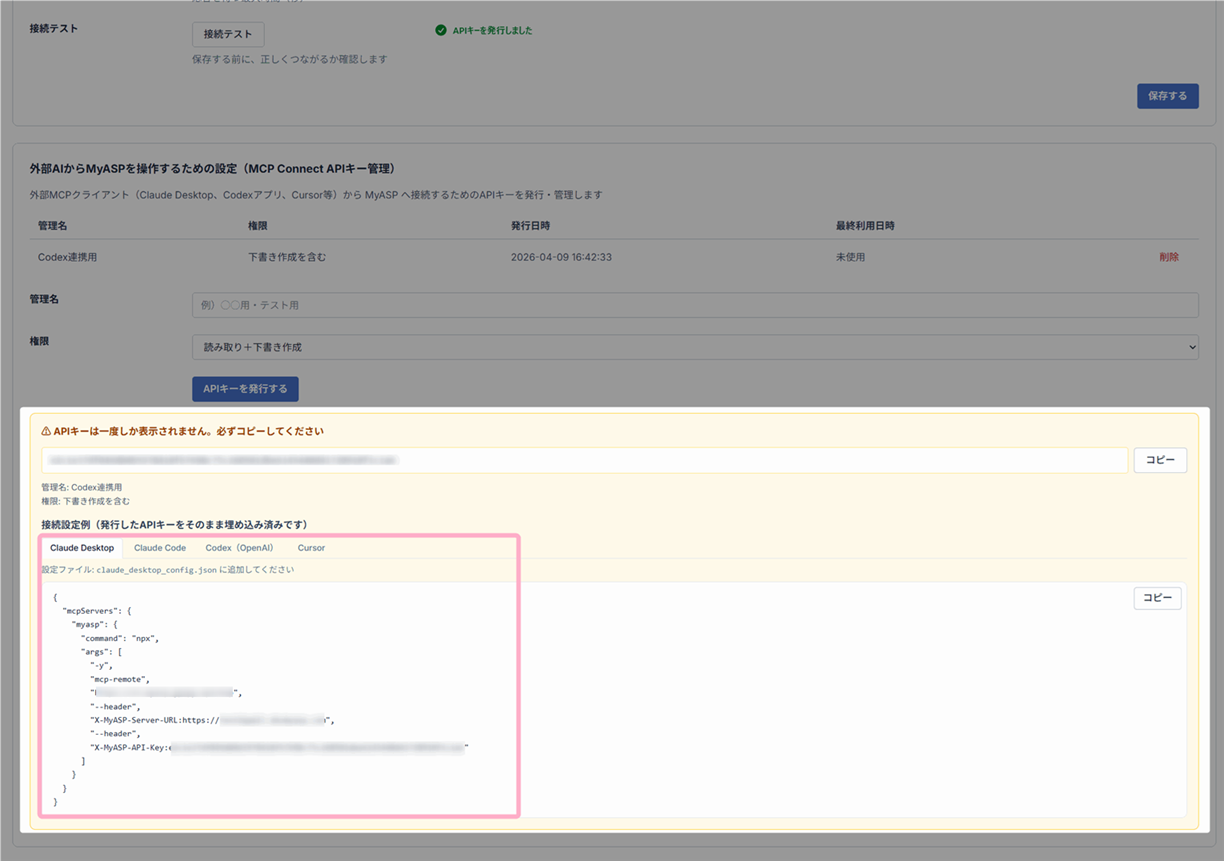Click the 最終利用日時 column header
1224x861 pixels.
(865, 226)
